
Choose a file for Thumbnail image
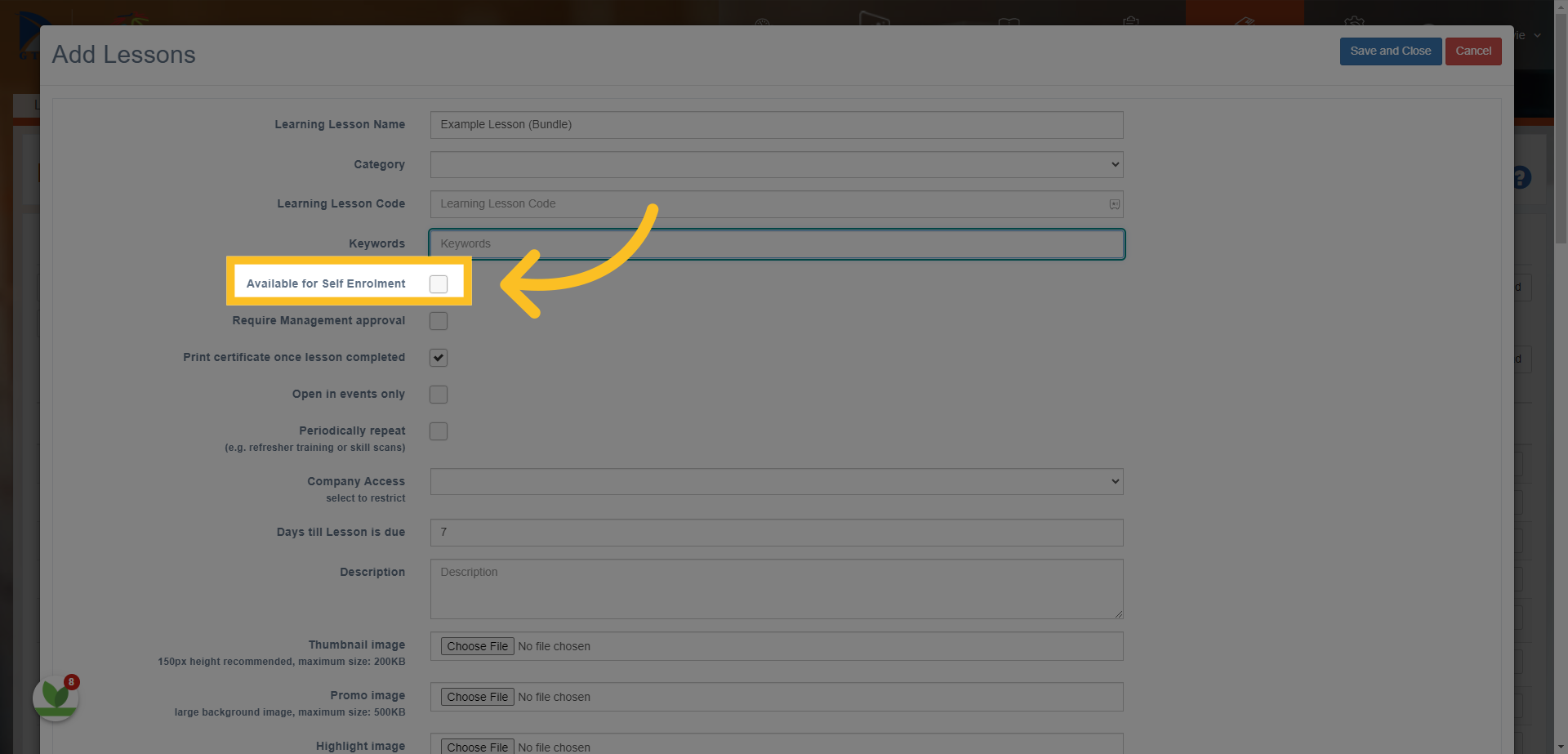click(x=478, y=646)
